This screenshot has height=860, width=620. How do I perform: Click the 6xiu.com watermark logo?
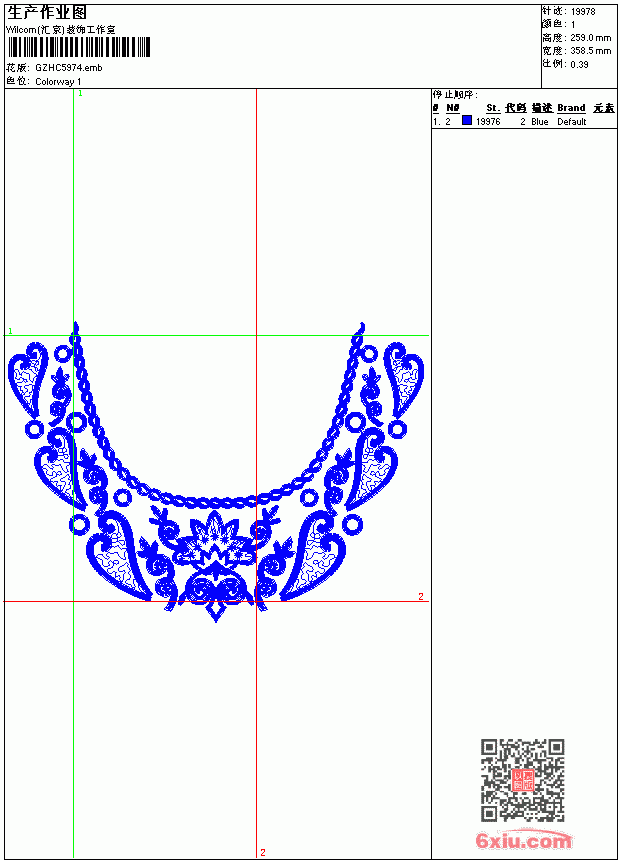523,840
